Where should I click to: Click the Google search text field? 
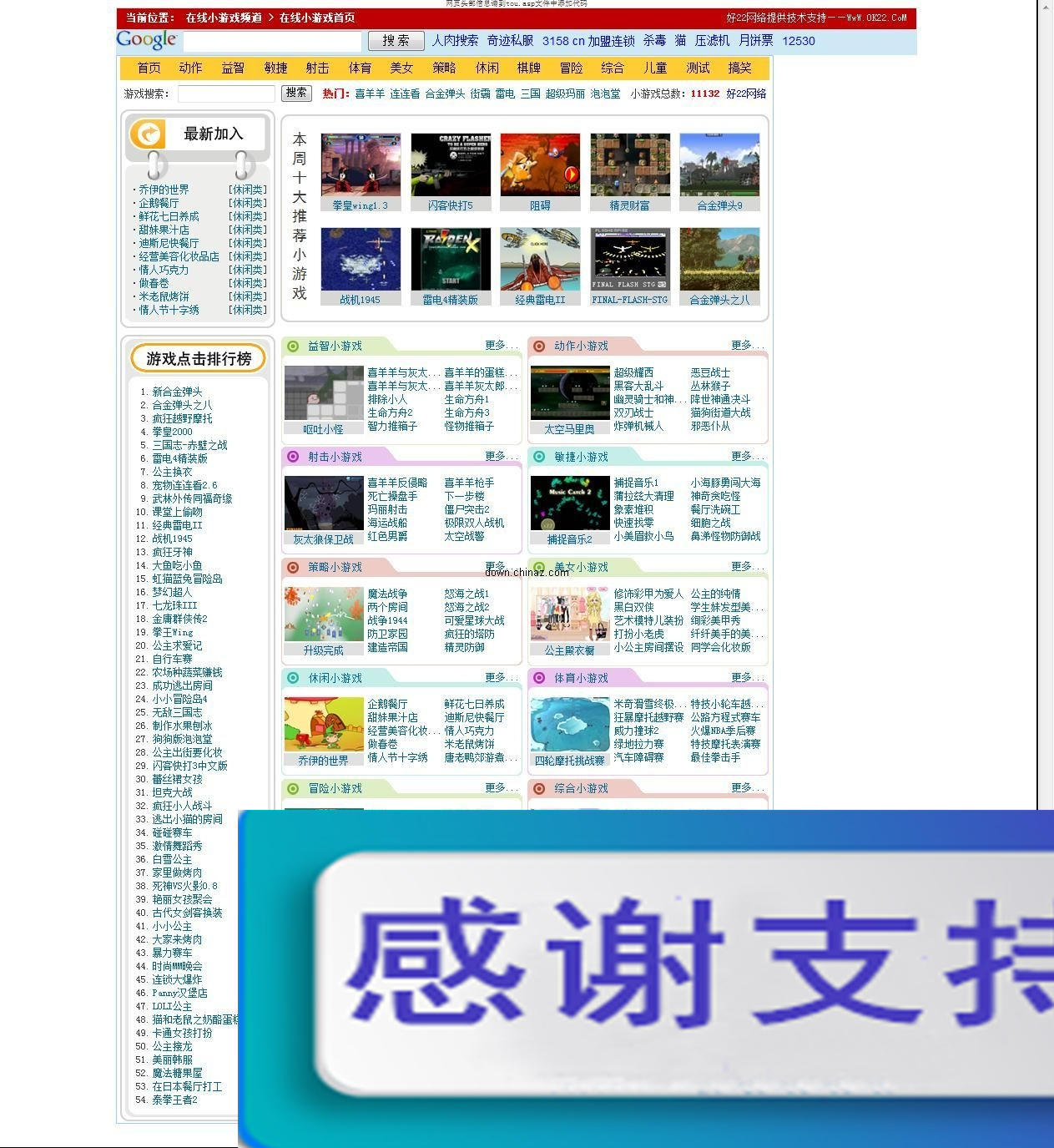(x=272, y=41)
